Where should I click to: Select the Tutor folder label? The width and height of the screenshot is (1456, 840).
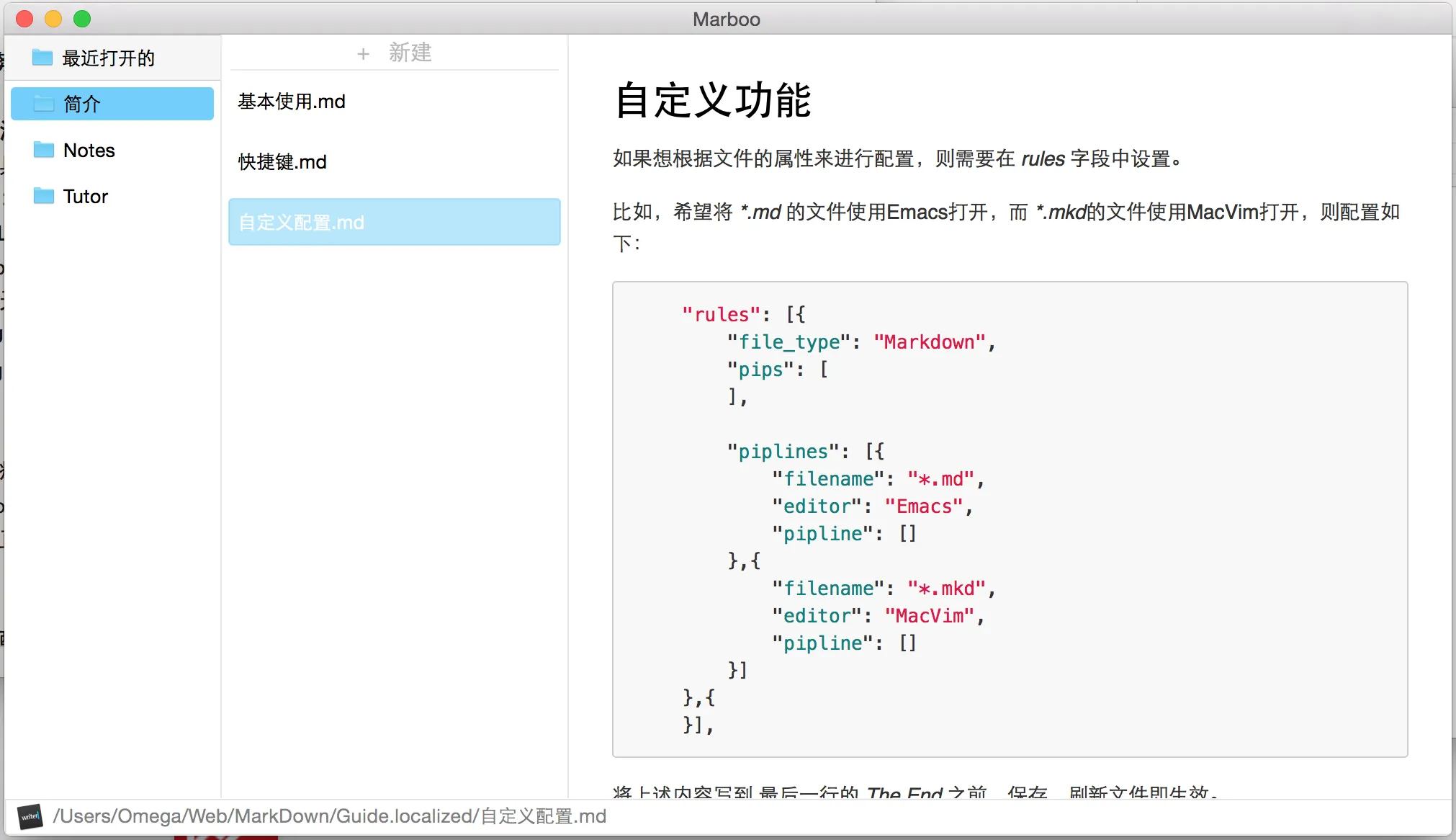pyautogui.click(x=86, y=196)
